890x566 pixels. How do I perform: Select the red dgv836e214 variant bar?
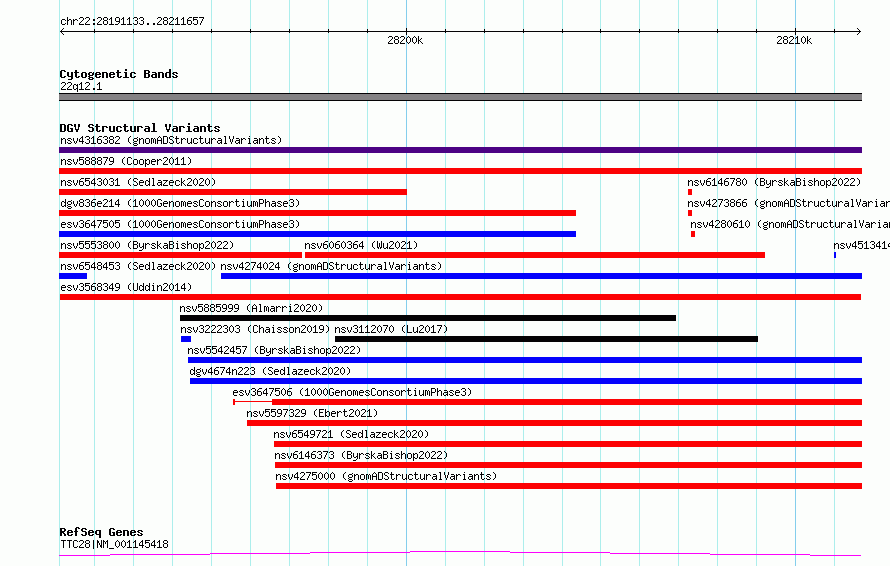click(317, 213)
